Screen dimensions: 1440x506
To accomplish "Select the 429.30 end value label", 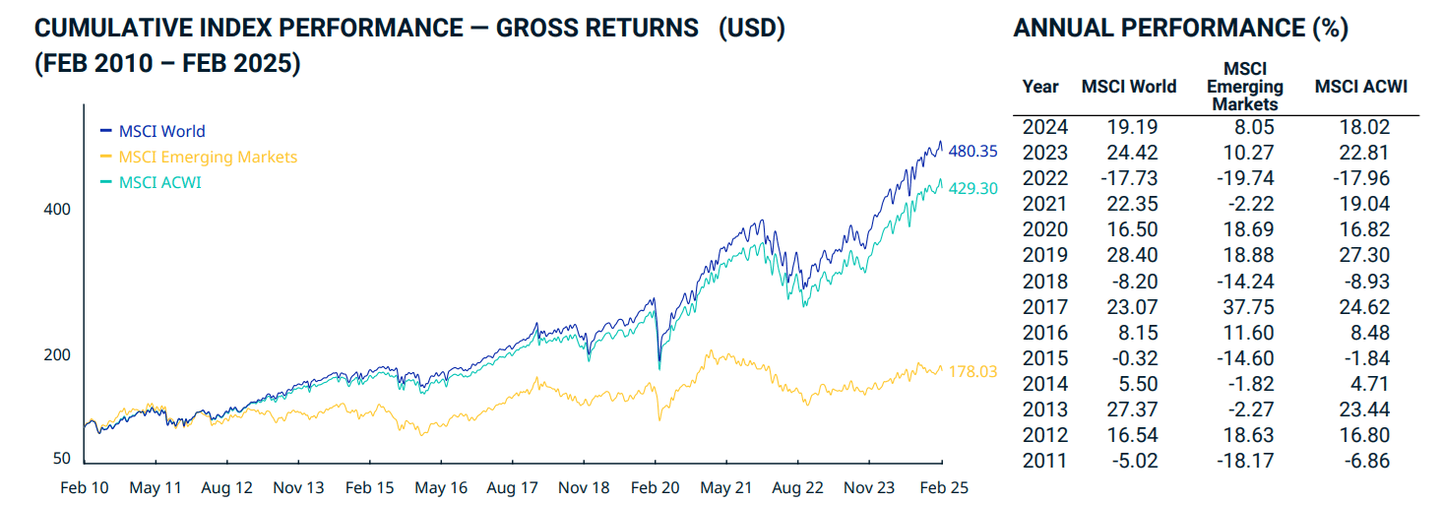I will [973, 188].
